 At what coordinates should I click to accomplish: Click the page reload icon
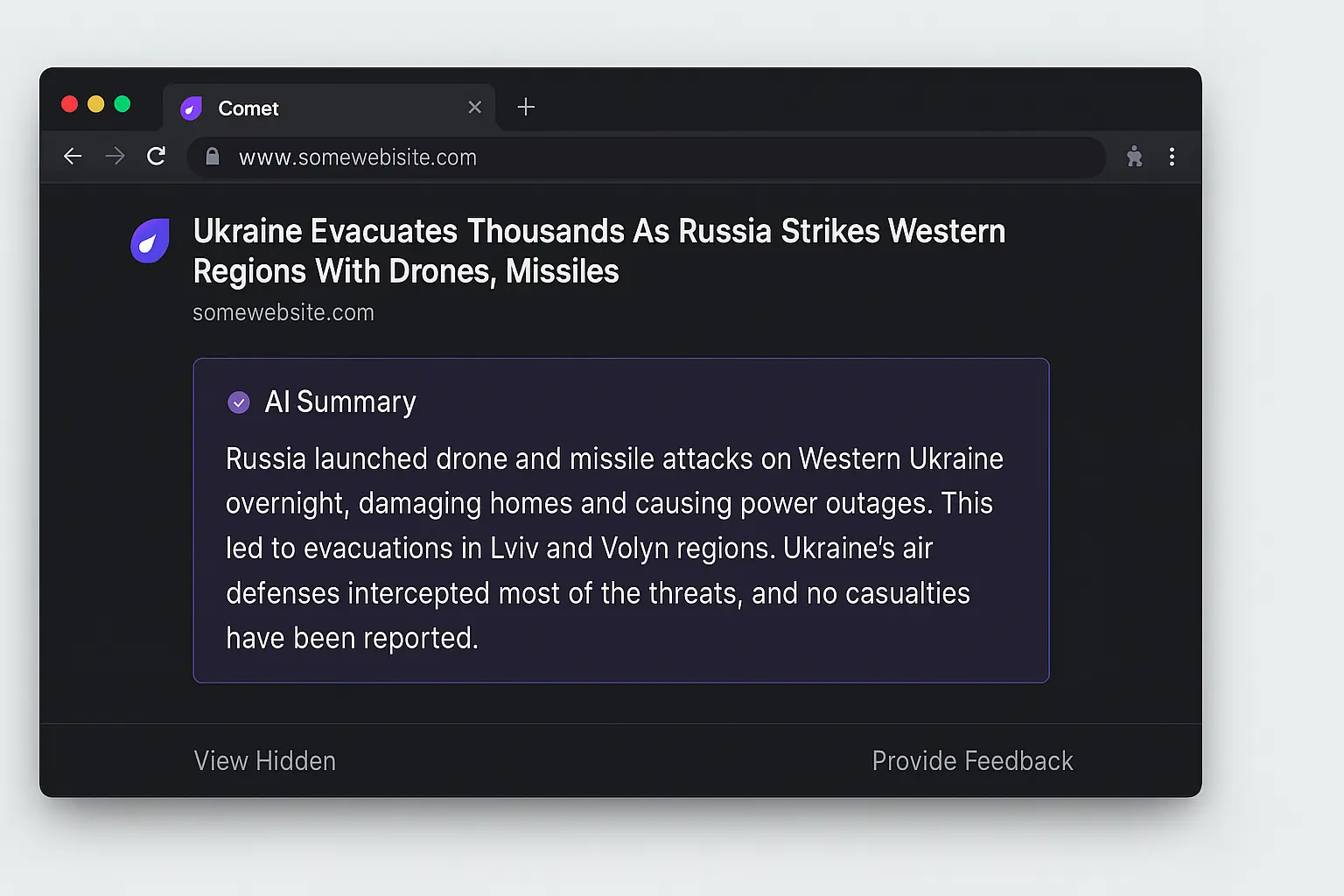[157, 157]
